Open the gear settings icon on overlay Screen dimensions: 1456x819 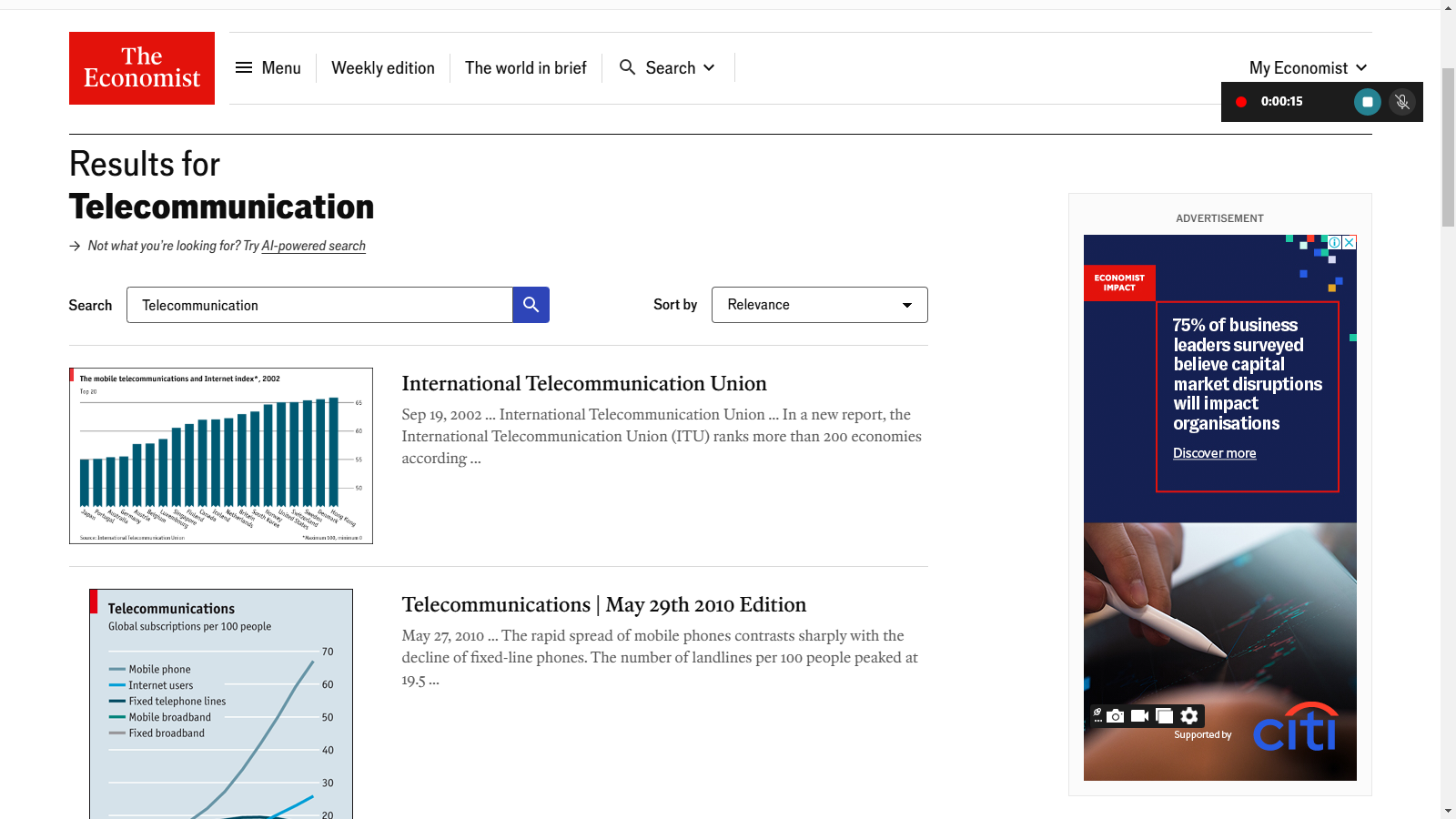pyautogui.click(x=1189, y=716)
